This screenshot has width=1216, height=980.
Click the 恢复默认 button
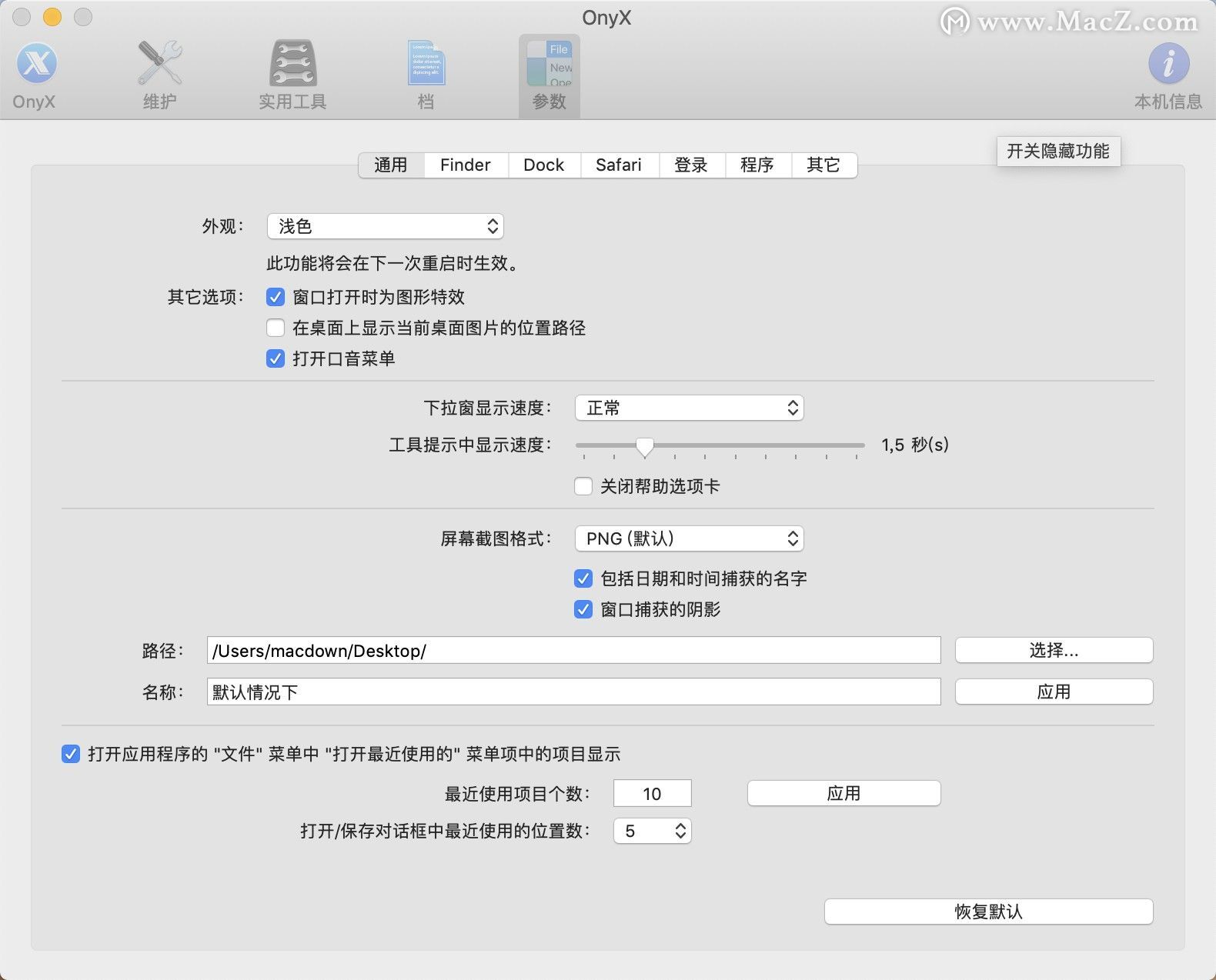(x=989, y=912)
